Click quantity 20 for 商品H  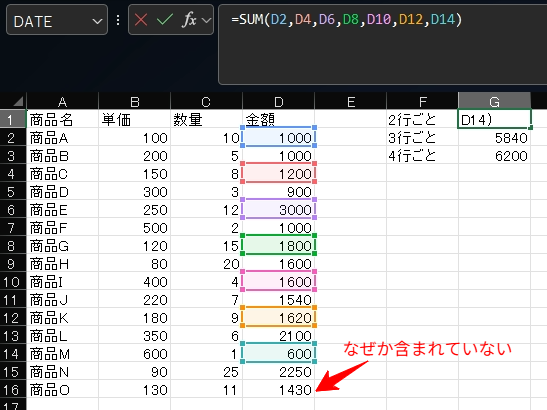click(x=206, y=264)
